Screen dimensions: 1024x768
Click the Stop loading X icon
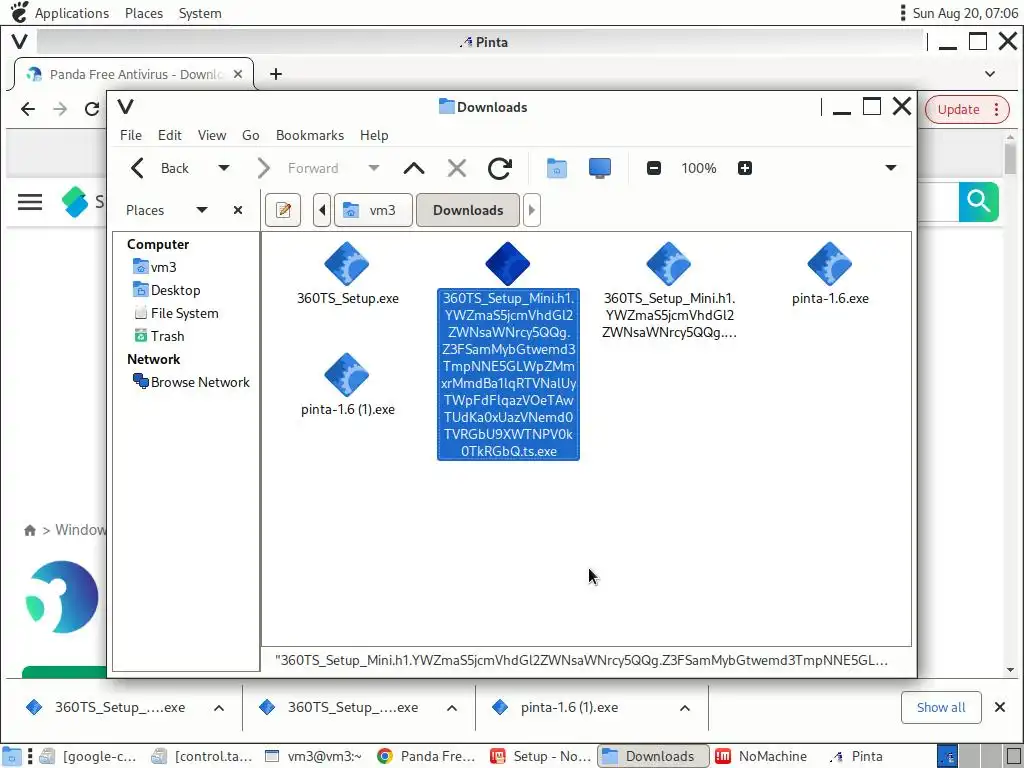456,168
